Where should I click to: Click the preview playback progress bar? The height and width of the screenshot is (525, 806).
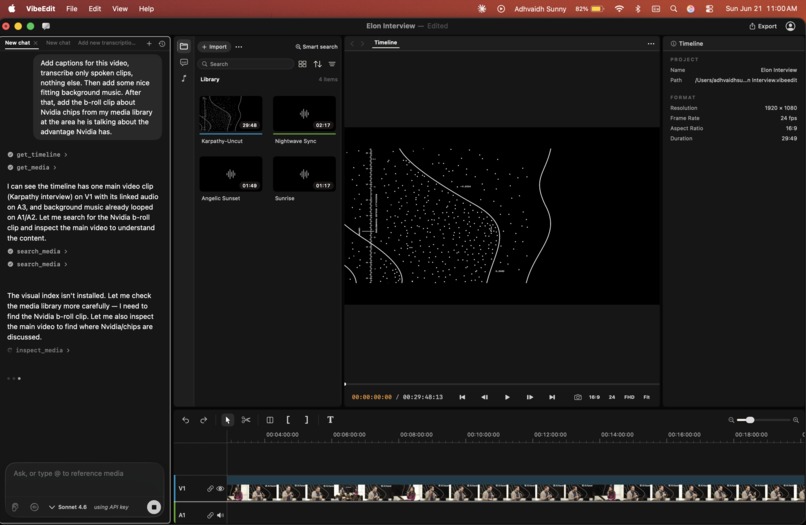502,384
